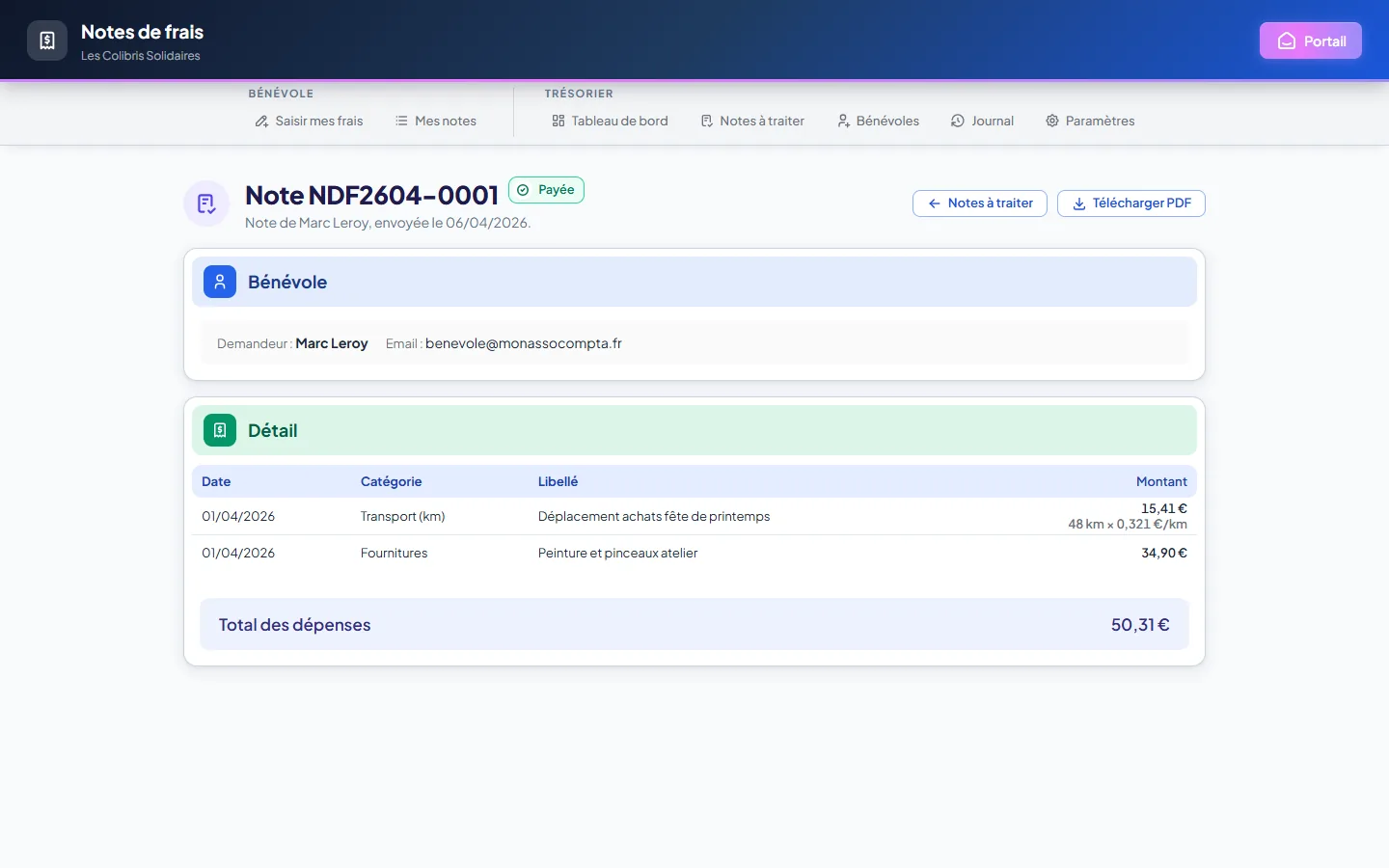Click the list icon beside Mes notes
1389x868 pixels.
(401, 121)
